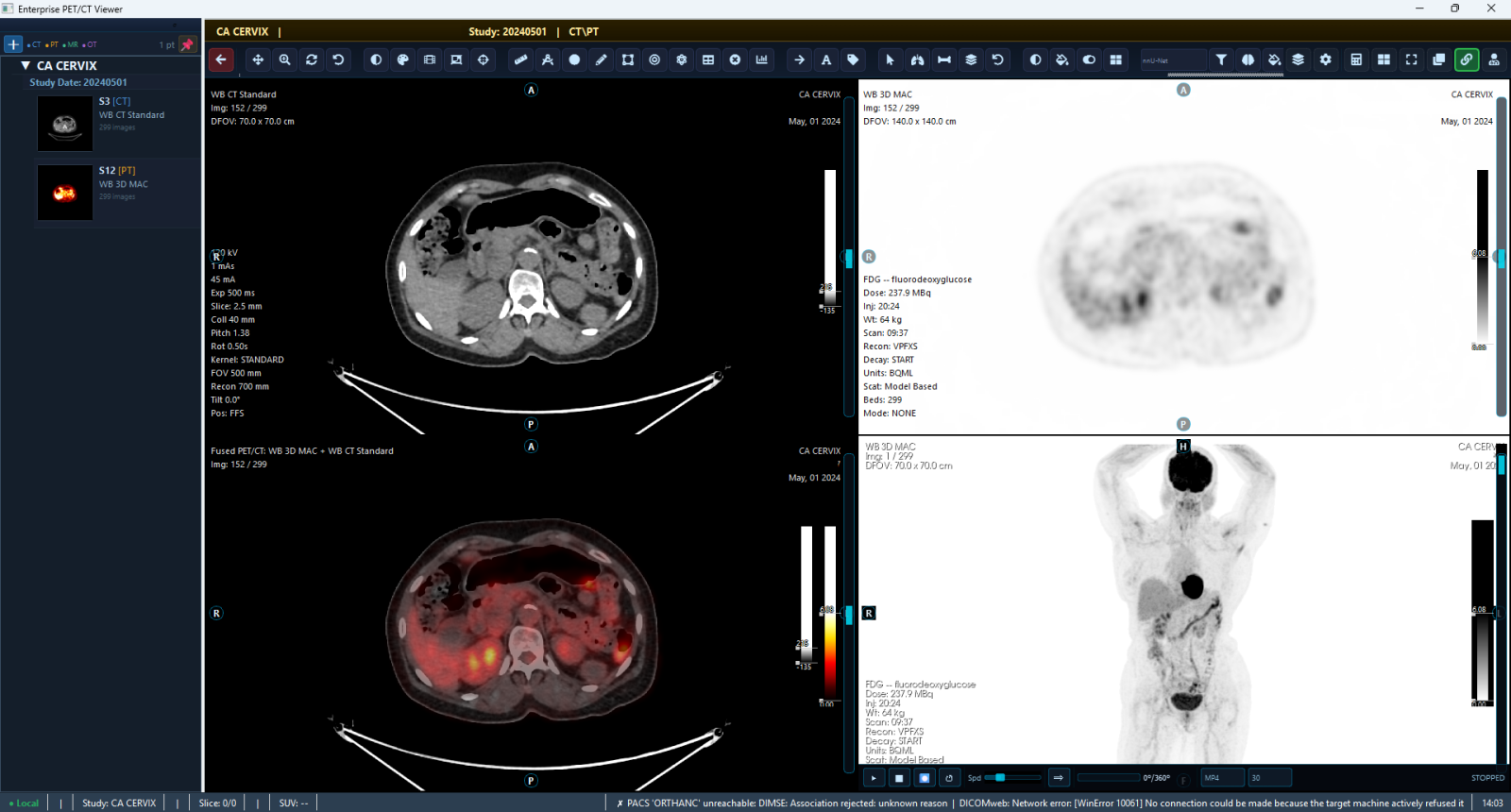1511x812 pixels.
Task: Click the filter funnel icon
Action: 1221,59
